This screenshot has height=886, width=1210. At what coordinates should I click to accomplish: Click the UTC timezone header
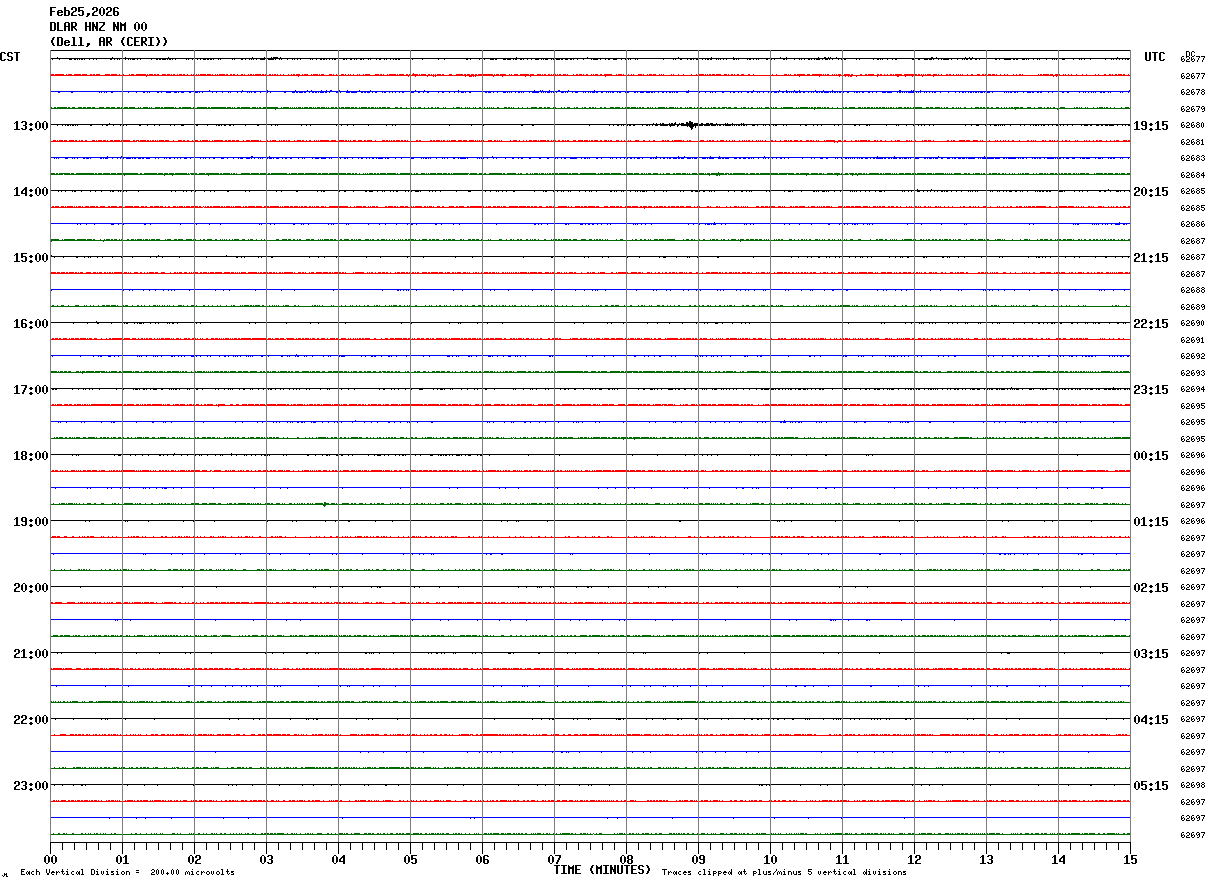pos(1155,57)
